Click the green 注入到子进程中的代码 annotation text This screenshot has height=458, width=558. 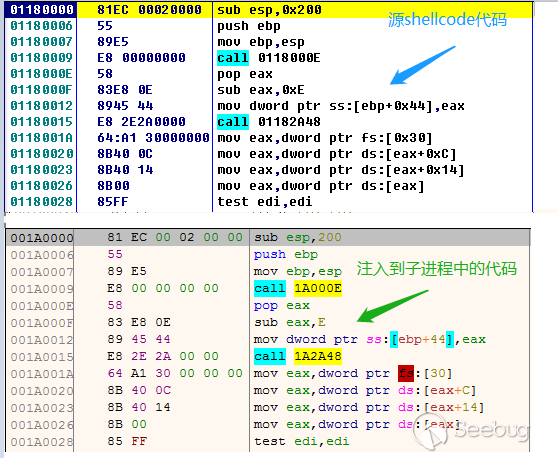437,268
